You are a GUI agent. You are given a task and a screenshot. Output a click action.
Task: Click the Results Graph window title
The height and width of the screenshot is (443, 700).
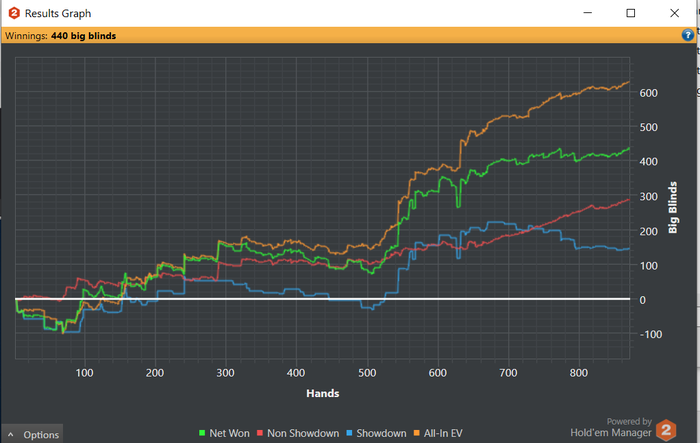pyautogui.click(x=58, y=13)
